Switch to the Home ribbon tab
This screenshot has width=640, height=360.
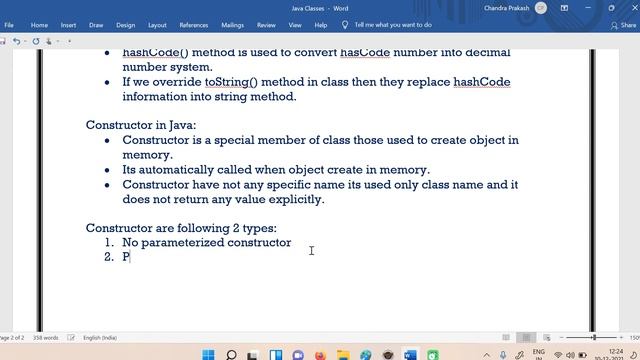(x=39, y=25)
